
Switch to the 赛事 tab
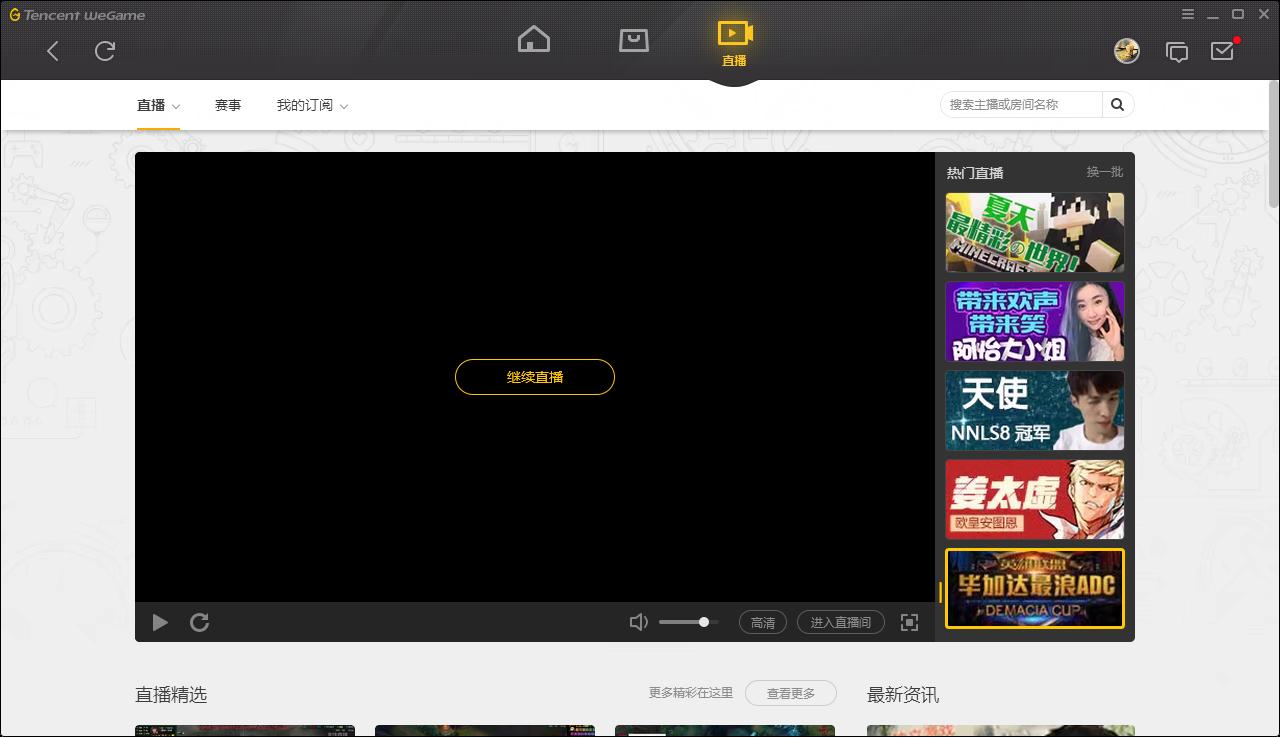point(228,104)
